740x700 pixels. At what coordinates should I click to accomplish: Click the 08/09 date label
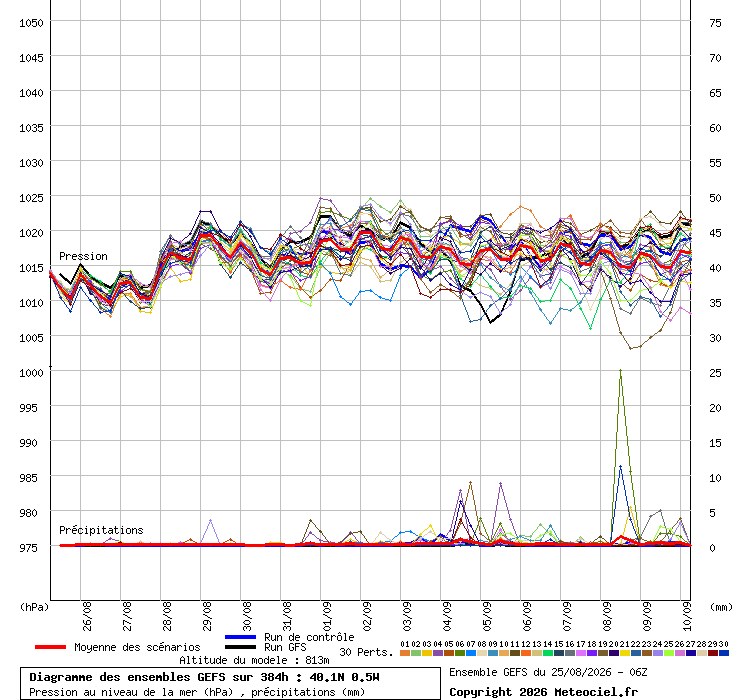pyautogui.click(x=607, y=616)
